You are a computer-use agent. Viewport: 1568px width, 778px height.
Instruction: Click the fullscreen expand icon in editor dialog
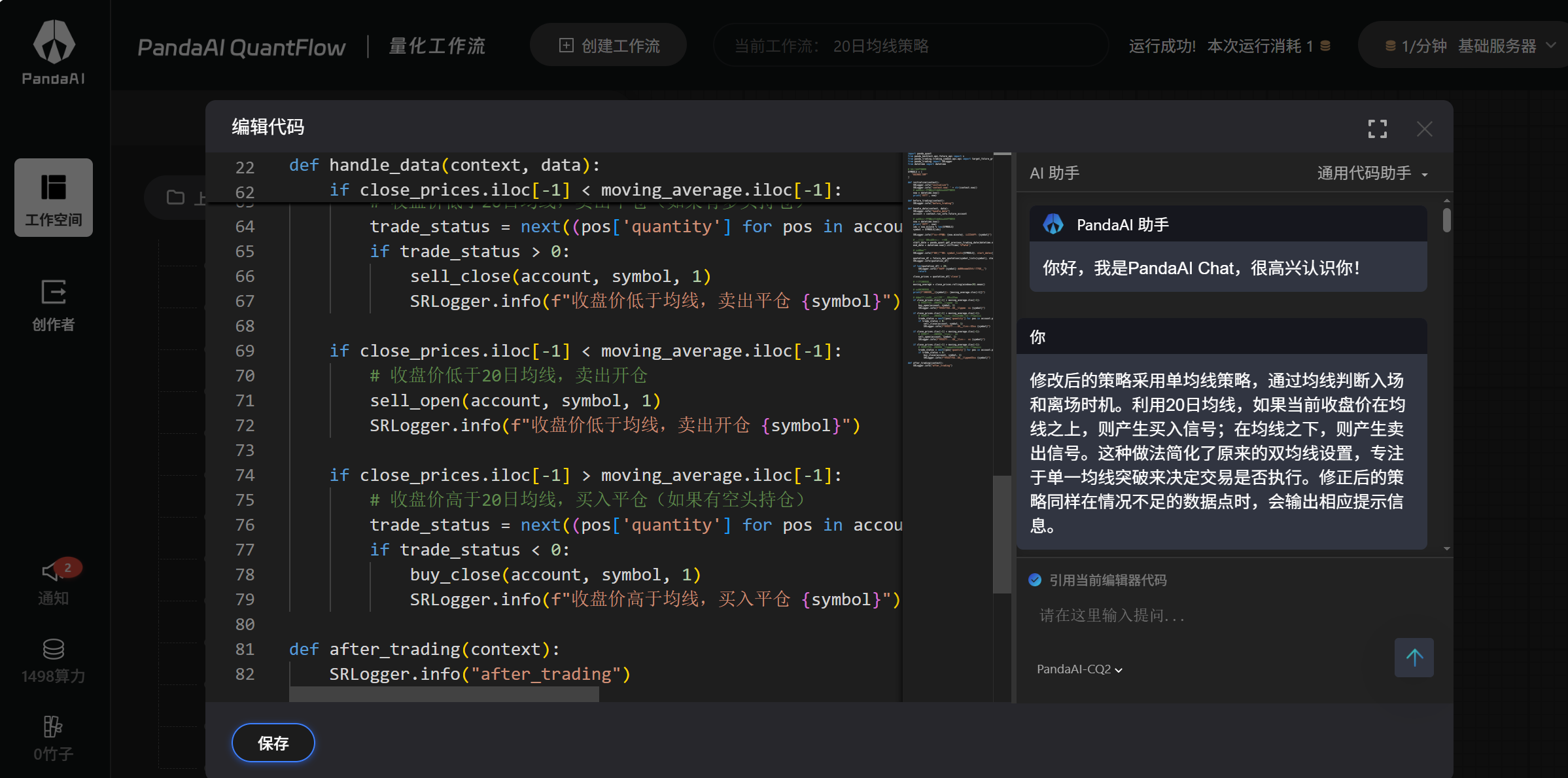(1377, 129)
